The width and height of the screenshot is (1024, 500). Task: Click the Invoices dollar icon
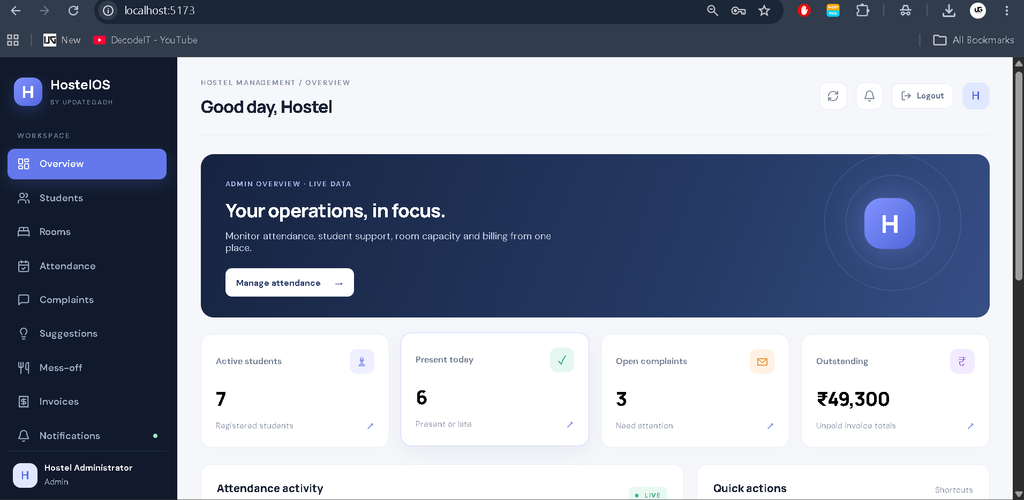coord(24,401)
